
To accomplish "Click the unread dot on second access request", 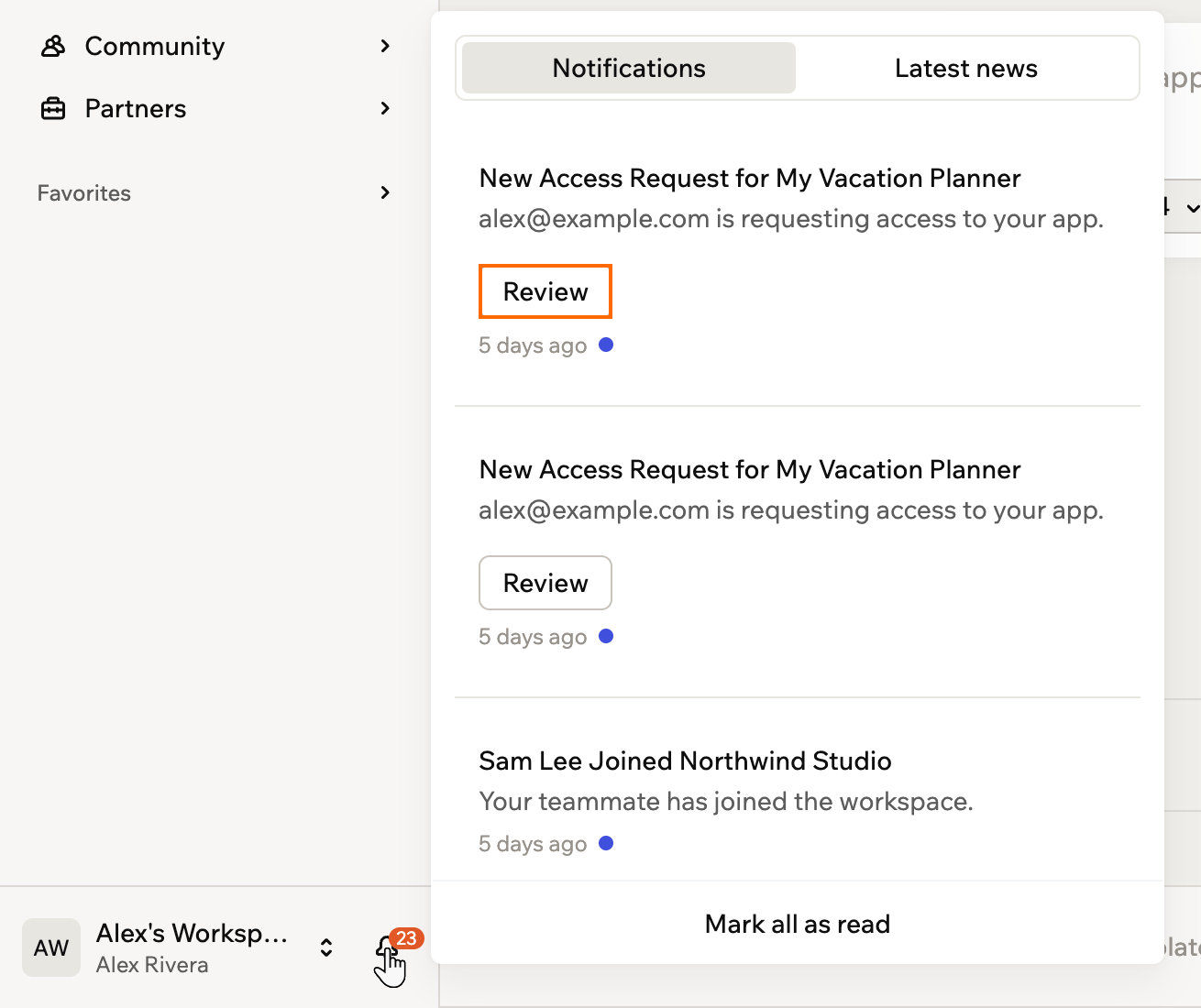I will [x=606, y=636].
